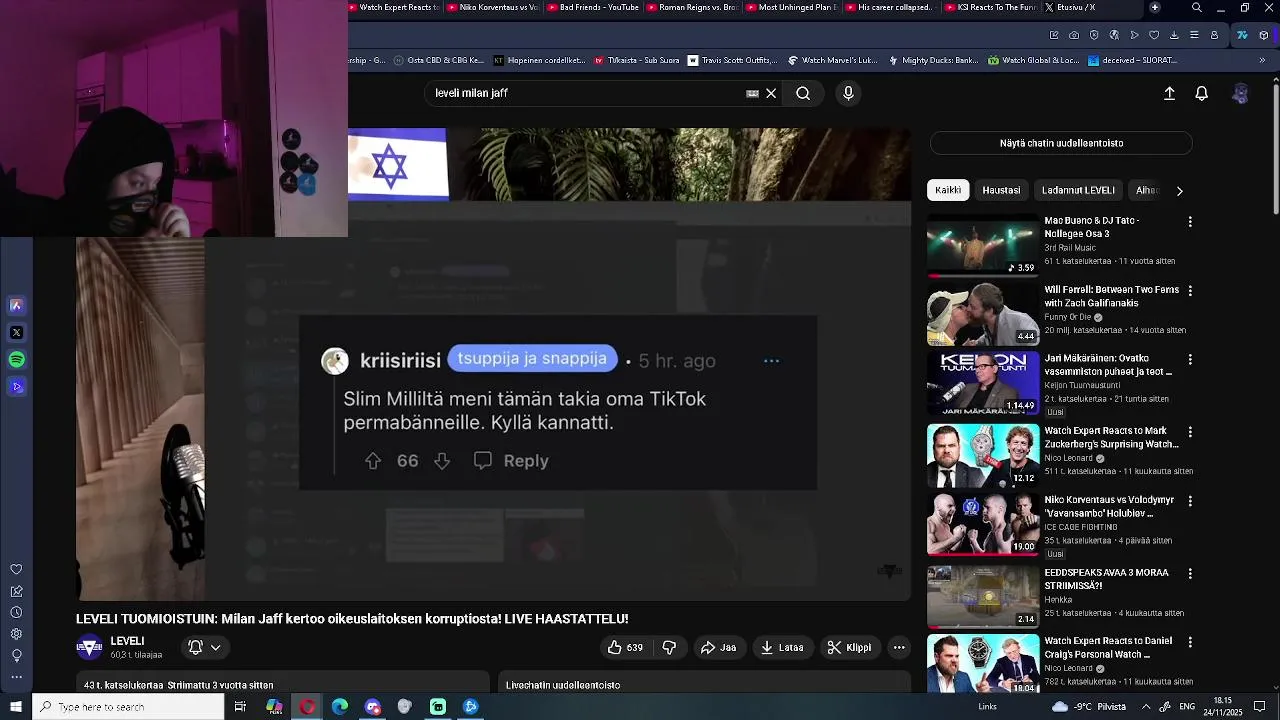
Task: Open the X (Twitter) sidebar panel
Action: pyautogui.click(x=16, y=332)
